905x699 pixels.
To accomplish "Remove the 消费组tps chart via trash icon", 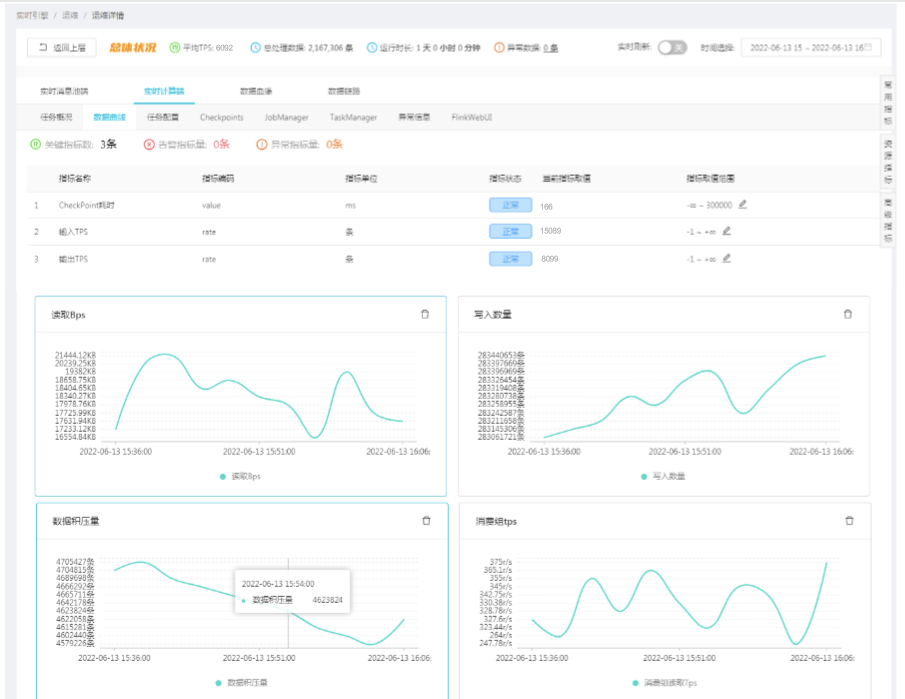I will tap(849, 521).
